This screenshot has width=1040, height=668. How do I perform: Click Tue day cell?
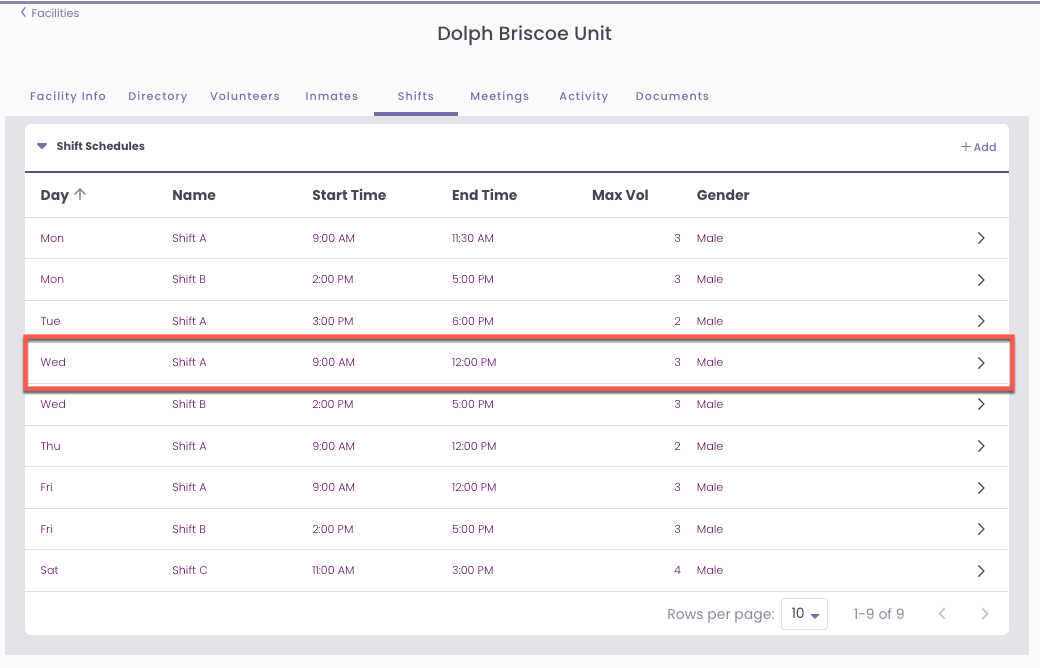pos(50,321)
